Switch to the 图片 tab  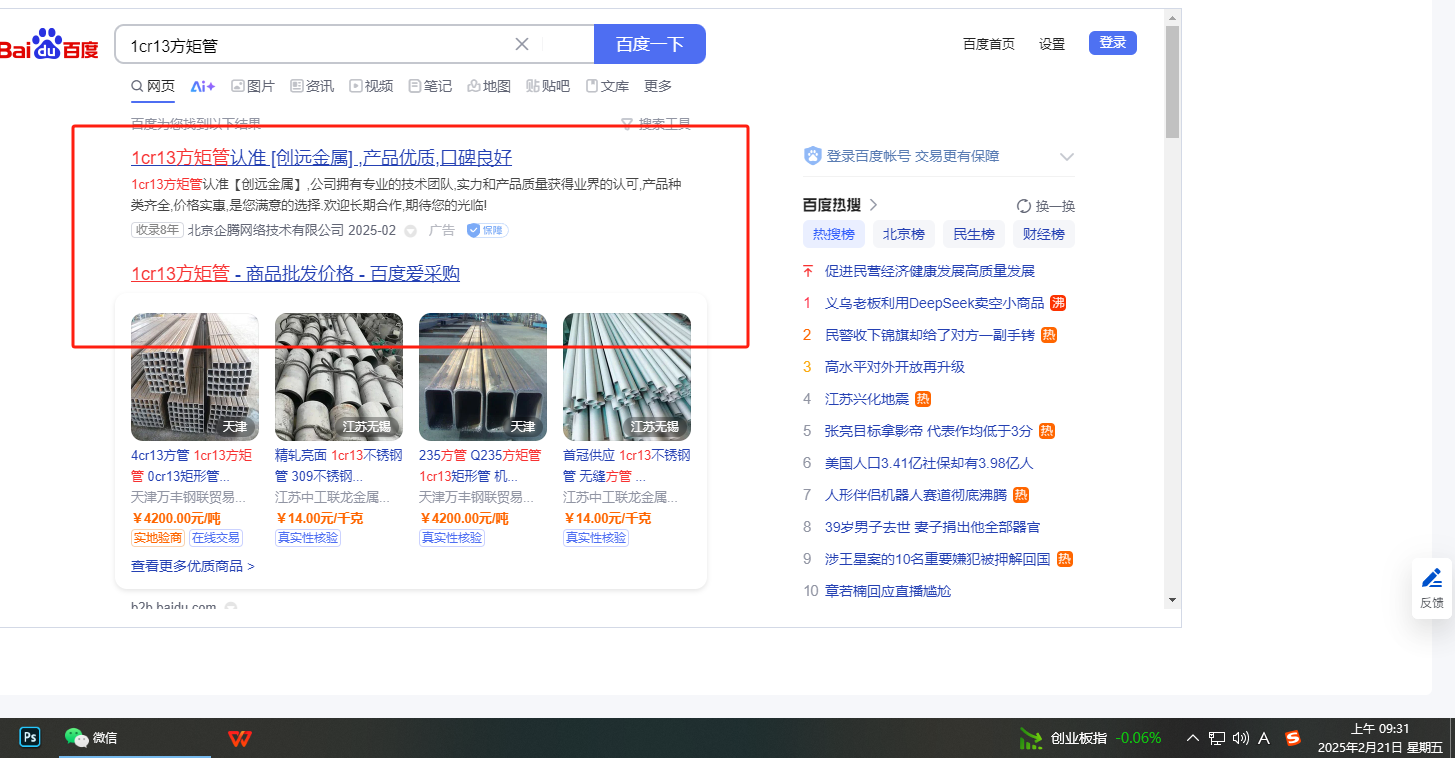click(252, 86)
